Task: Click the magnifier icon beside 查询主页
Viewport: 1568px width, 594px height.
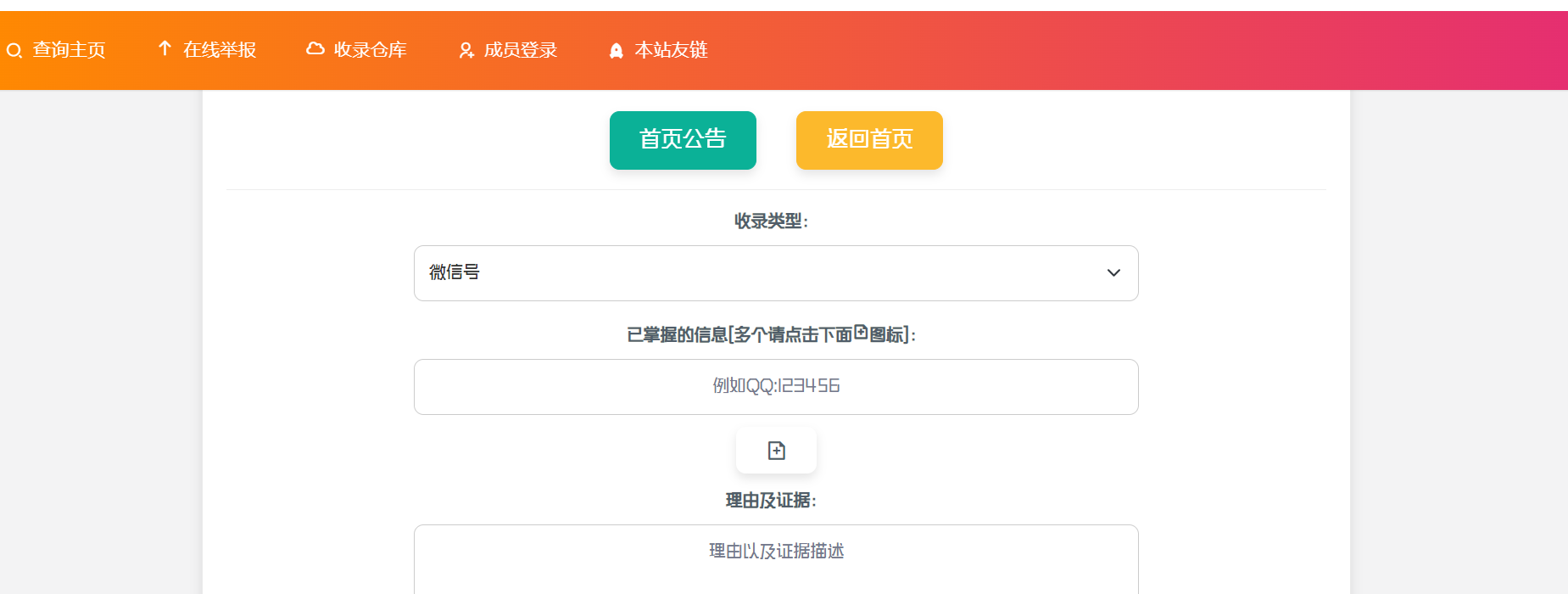Action: click(x=14, y=51)
